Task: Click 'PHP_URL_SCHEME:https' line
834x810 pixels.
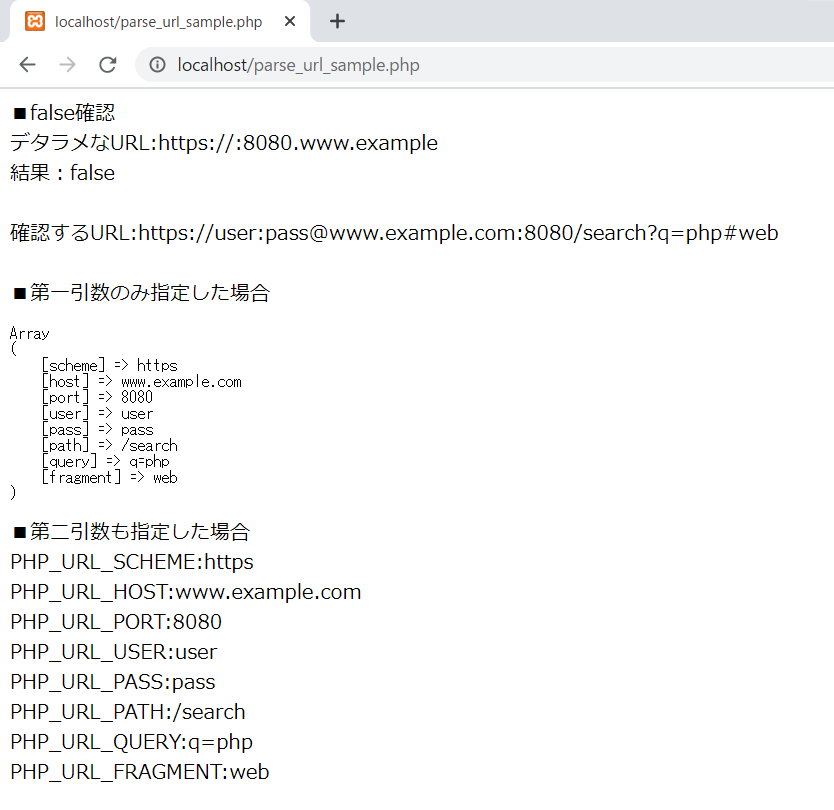Action: click(132, 562)
